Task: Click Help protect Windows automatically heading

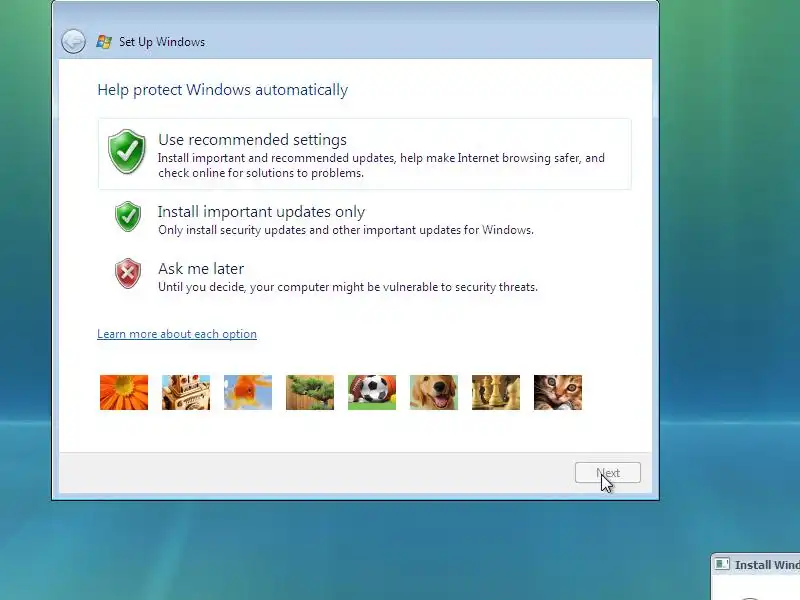Action: click(x=222, y=90)
